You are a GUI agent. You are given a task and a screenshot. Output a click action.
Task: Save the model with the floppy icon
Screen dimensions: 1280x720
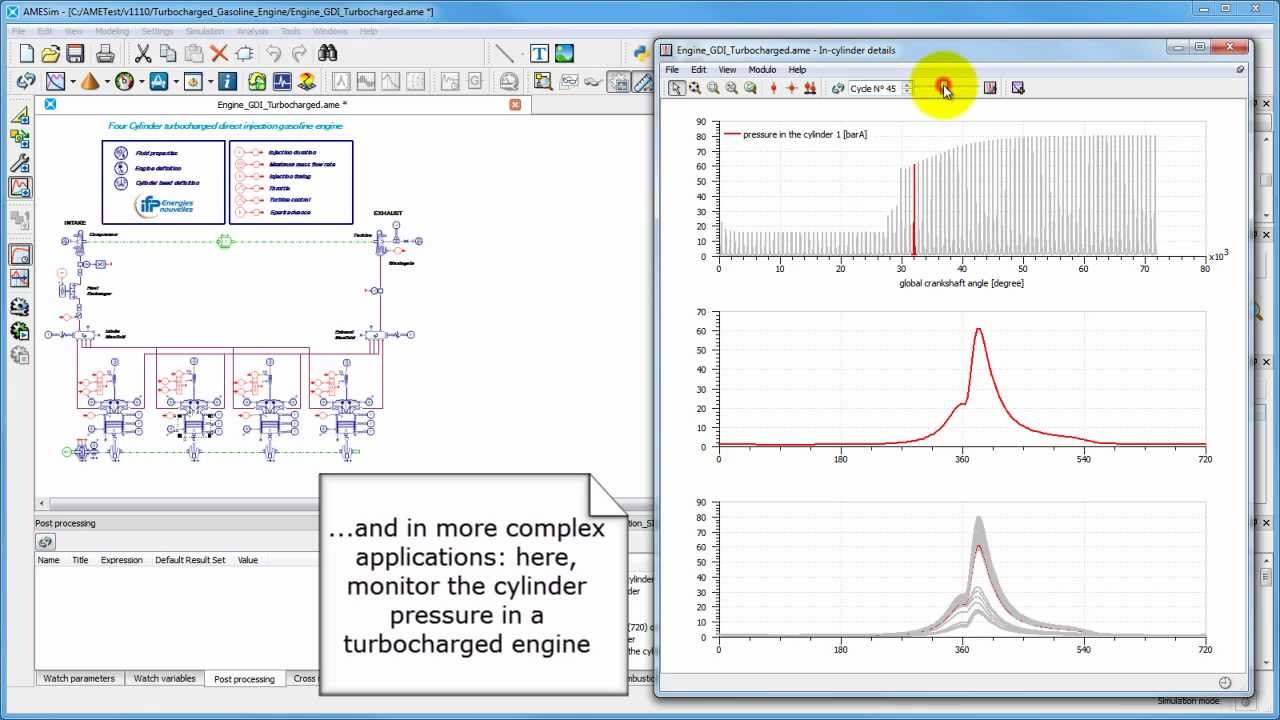pos(75,54)
